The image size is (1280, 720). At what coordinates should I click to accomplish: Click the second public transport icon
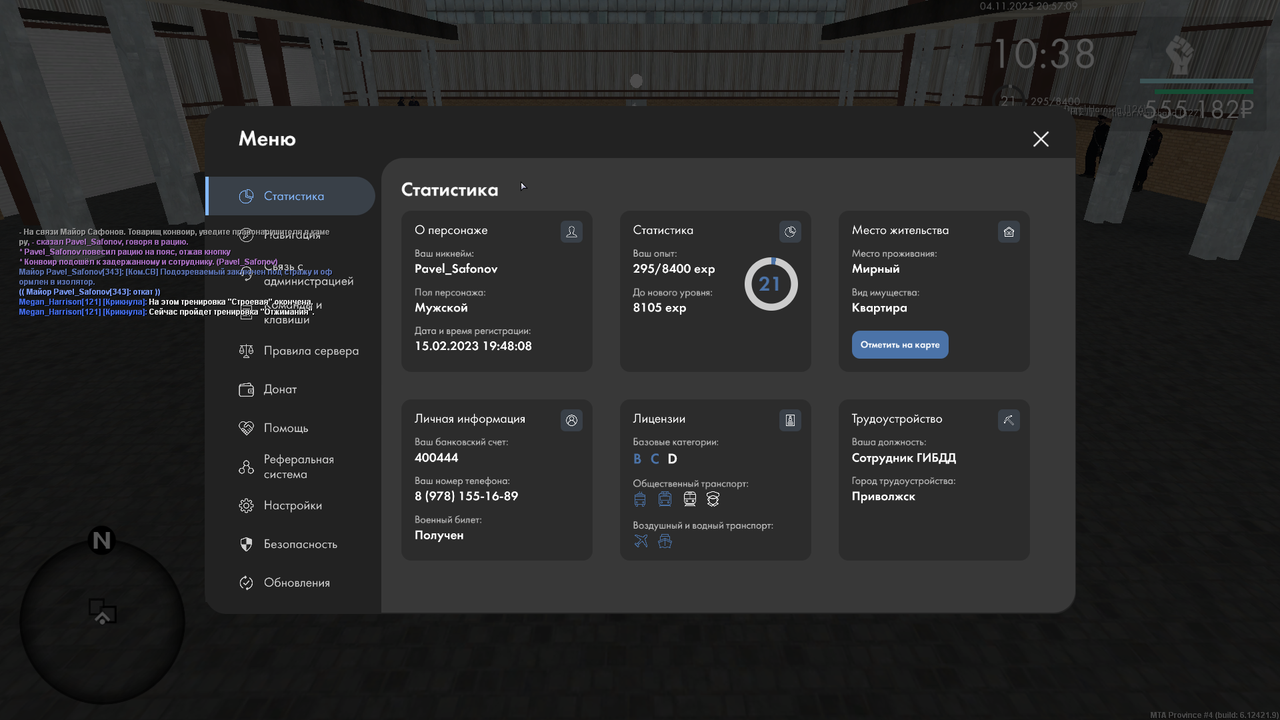665,499
